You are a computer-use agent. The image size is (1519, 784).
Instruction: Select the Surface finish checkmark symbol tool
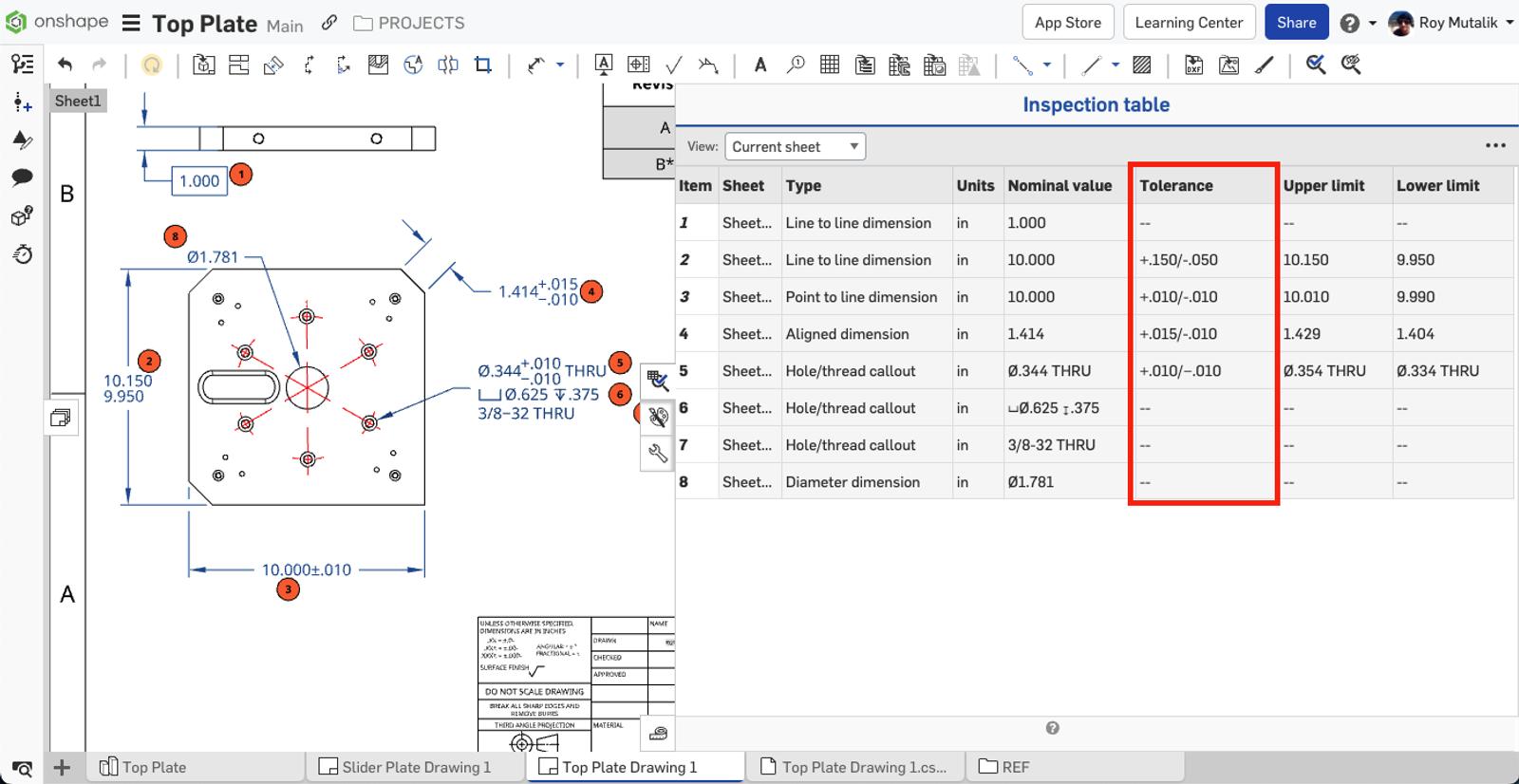coord(674,65)
